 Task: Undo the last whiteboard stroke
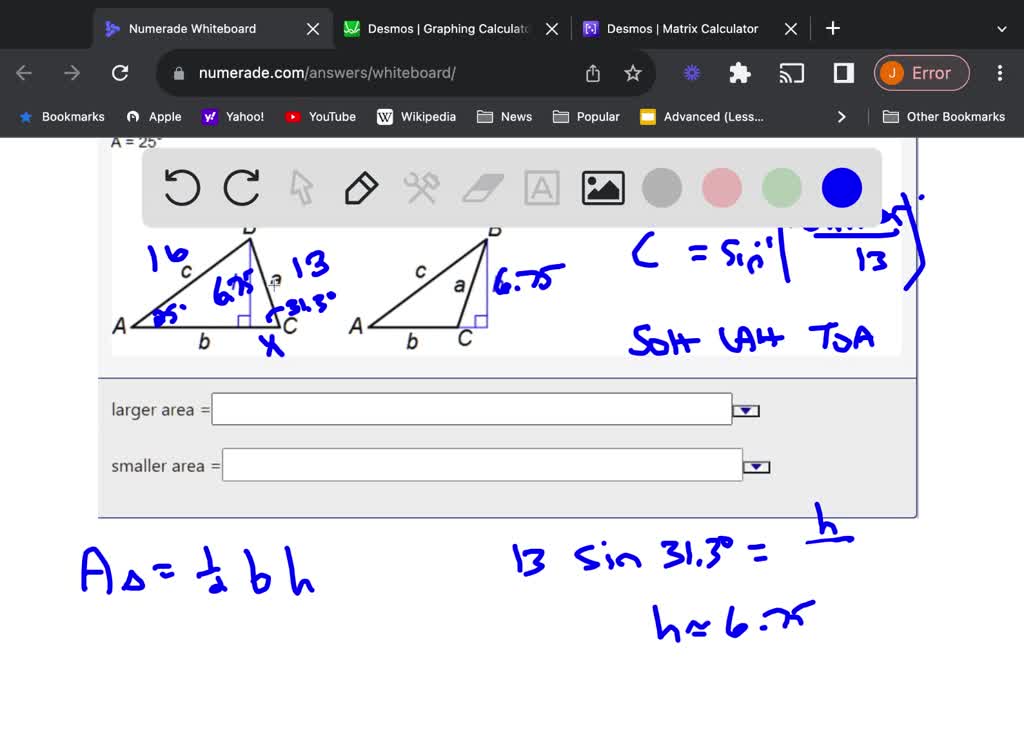181,187
